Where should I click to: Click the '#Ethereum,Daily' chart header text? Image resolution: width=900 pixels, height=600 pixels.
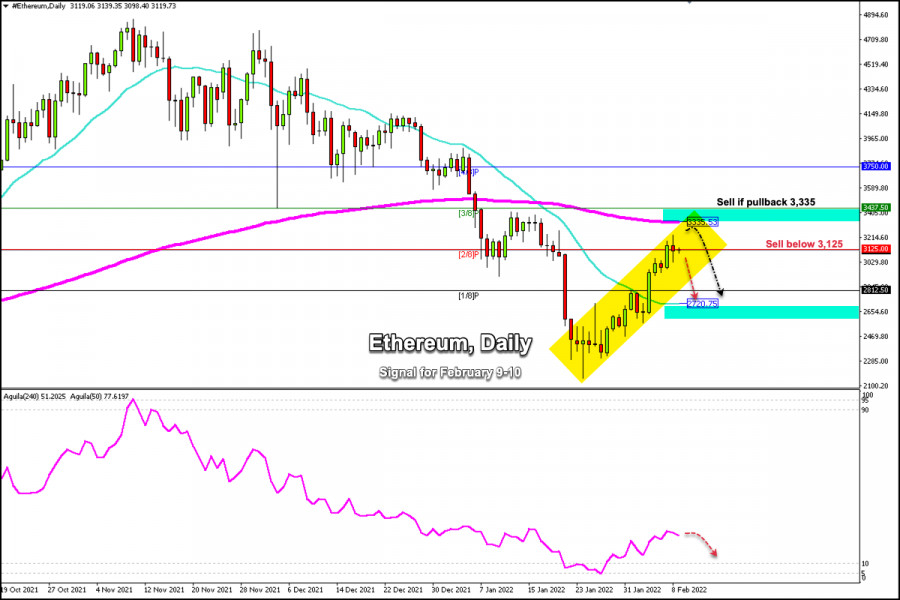[38, 6]
